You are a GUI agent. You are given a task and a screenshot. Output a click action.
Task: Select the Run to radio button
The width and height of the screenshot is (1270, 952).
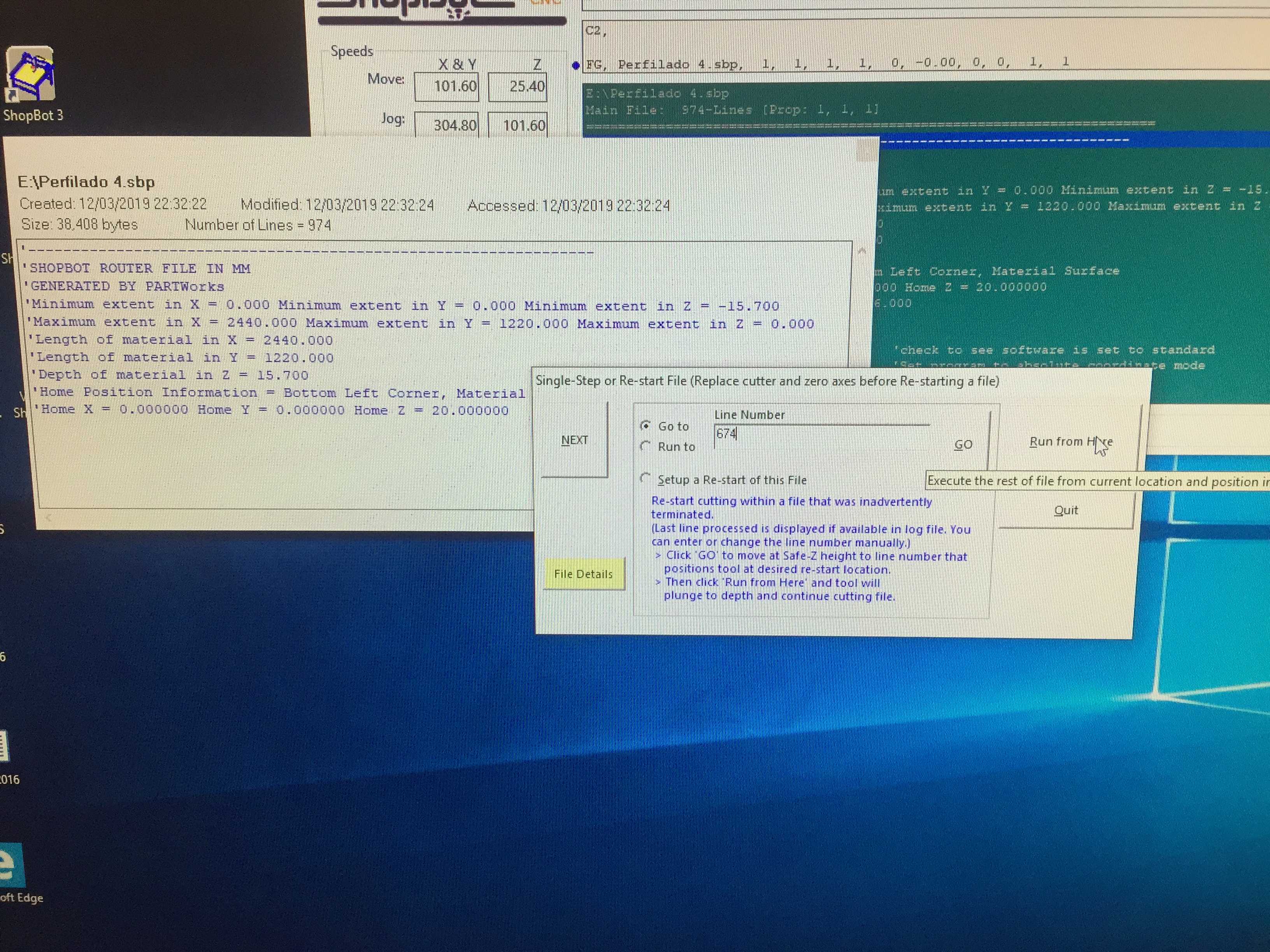(646, 446)
